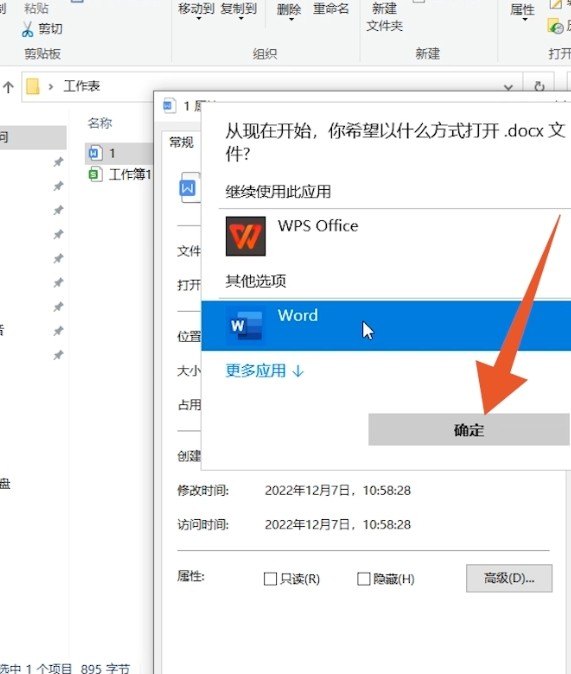Click the docx file icon for 1
Viewport: 571px width, 674px height.
pyautogui.click(x=95, y=153)
